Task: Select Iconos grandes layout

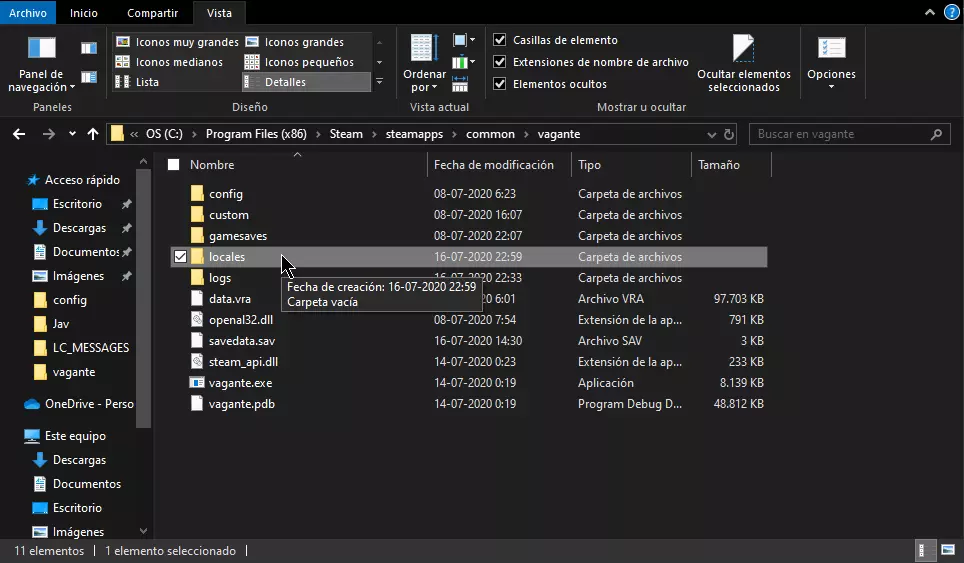Action: (295, 42)
